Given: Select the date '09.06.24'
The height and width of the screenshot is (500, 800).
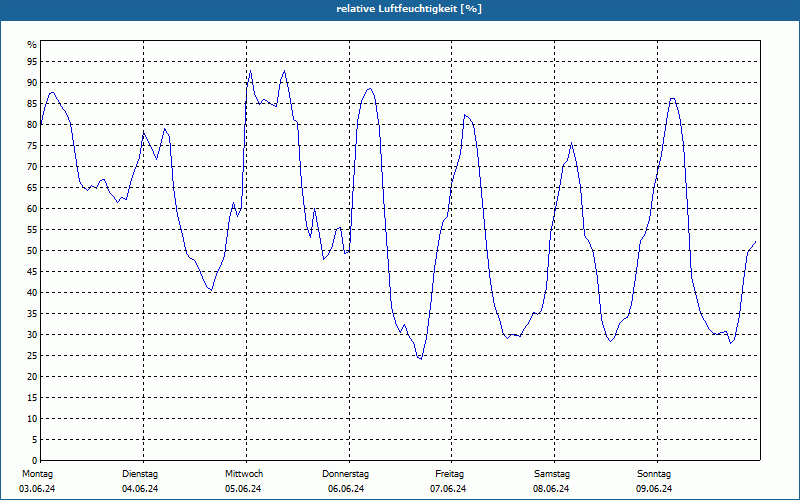Looking at the screenshot, I should [x=654, y=489].
